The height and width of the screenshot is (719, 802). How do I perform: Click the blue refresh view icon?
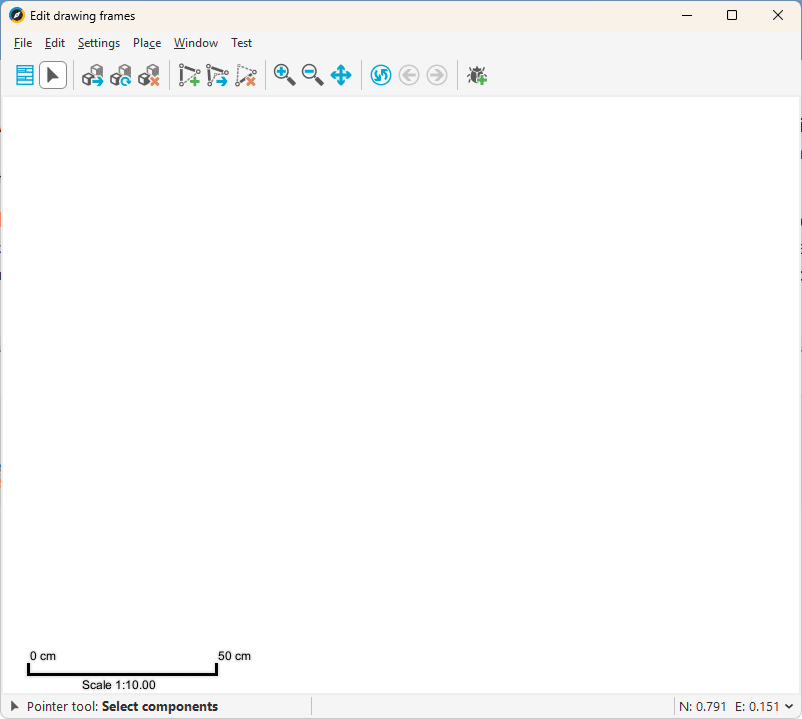coord(381,75)
